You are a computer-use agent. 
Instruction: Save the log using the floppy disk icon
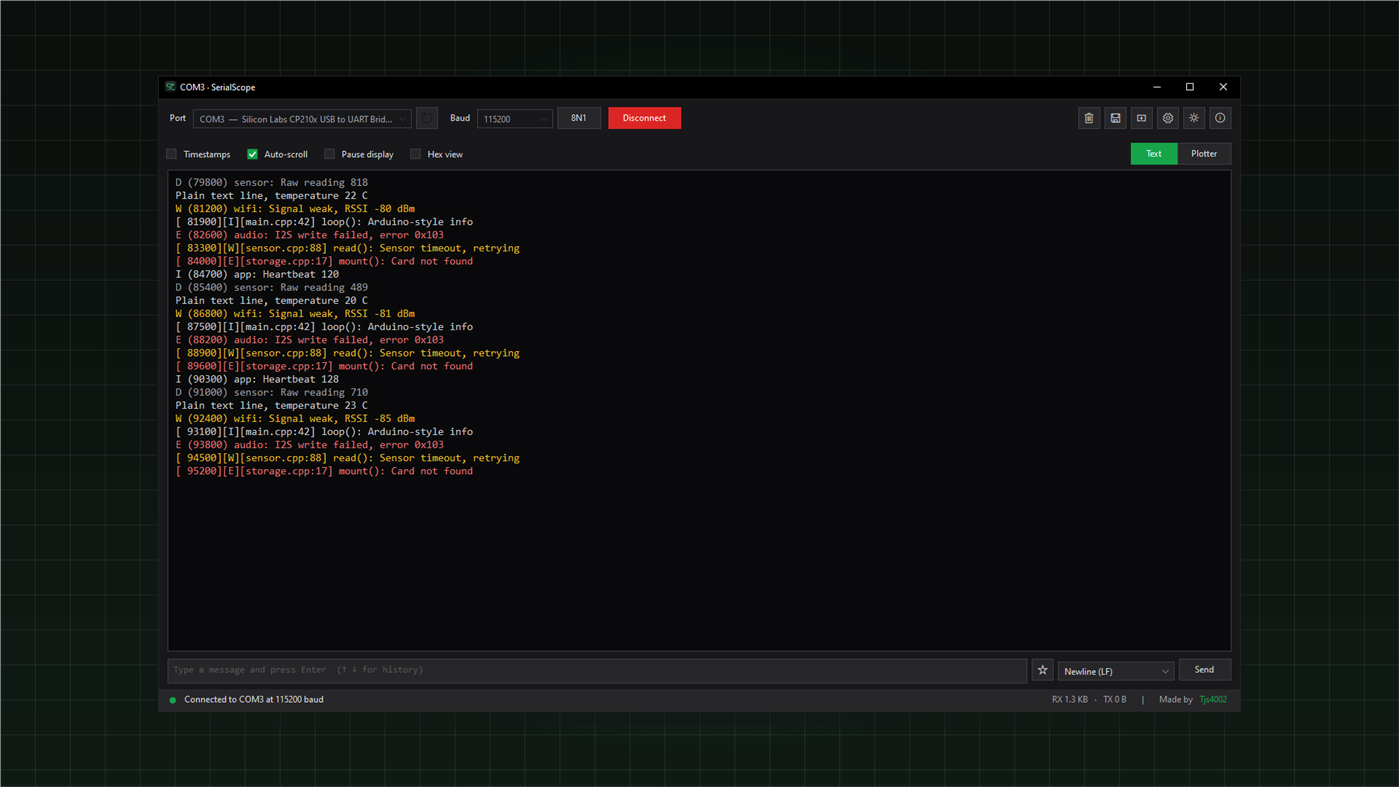click(x=1115, y=118)
